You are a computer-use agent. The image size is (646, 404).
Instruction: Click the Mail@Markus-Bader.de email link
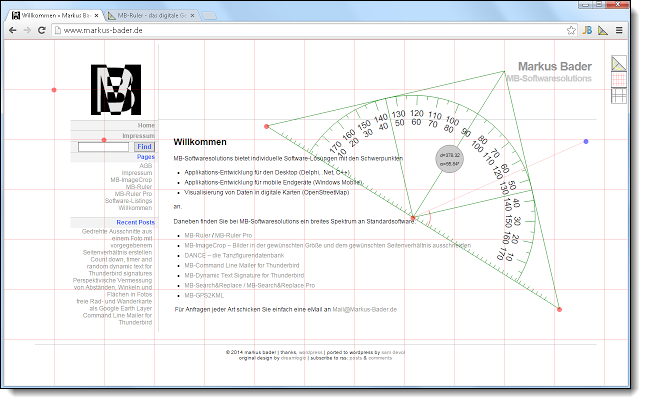pos(365,309)
